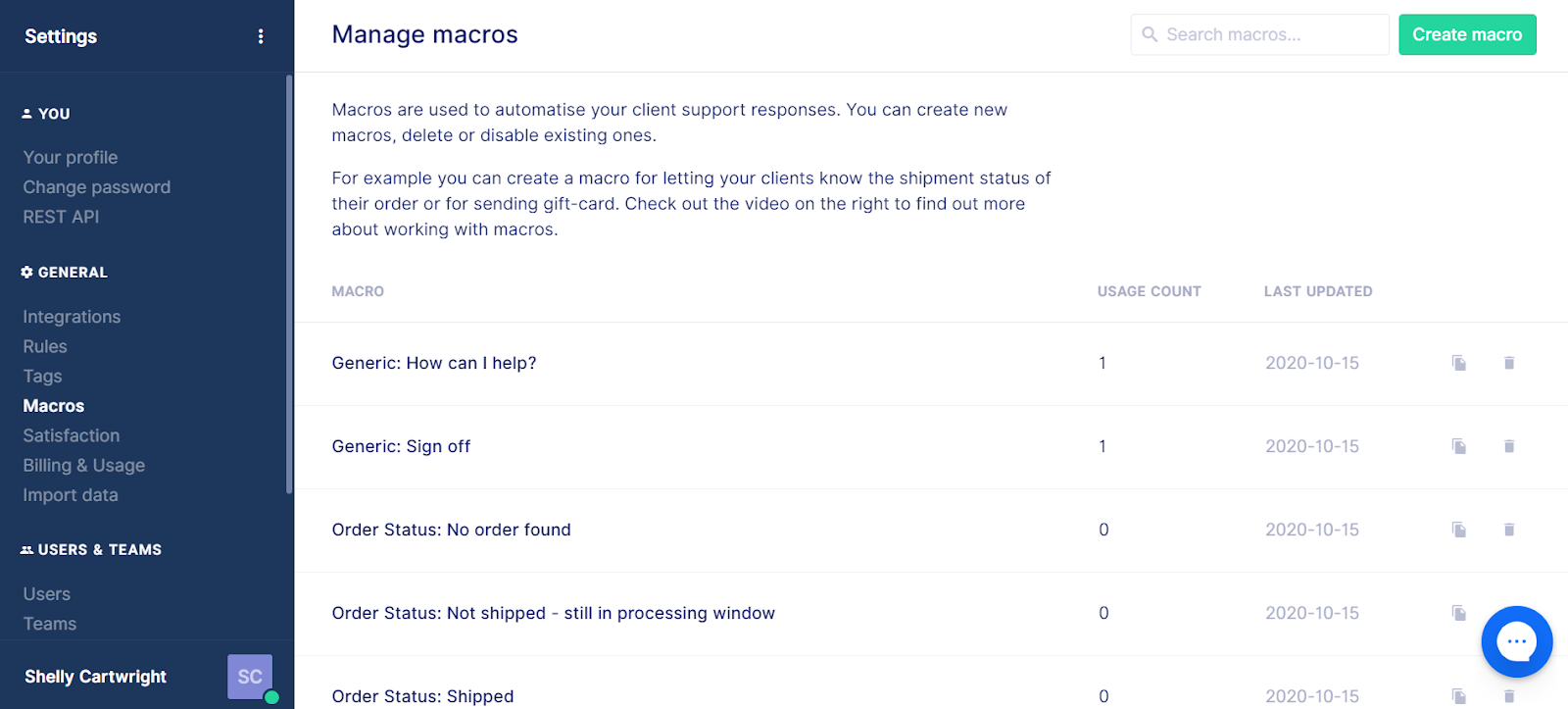Open the Tags settings
Screen dimensions: 1568x709
(42, 376)
